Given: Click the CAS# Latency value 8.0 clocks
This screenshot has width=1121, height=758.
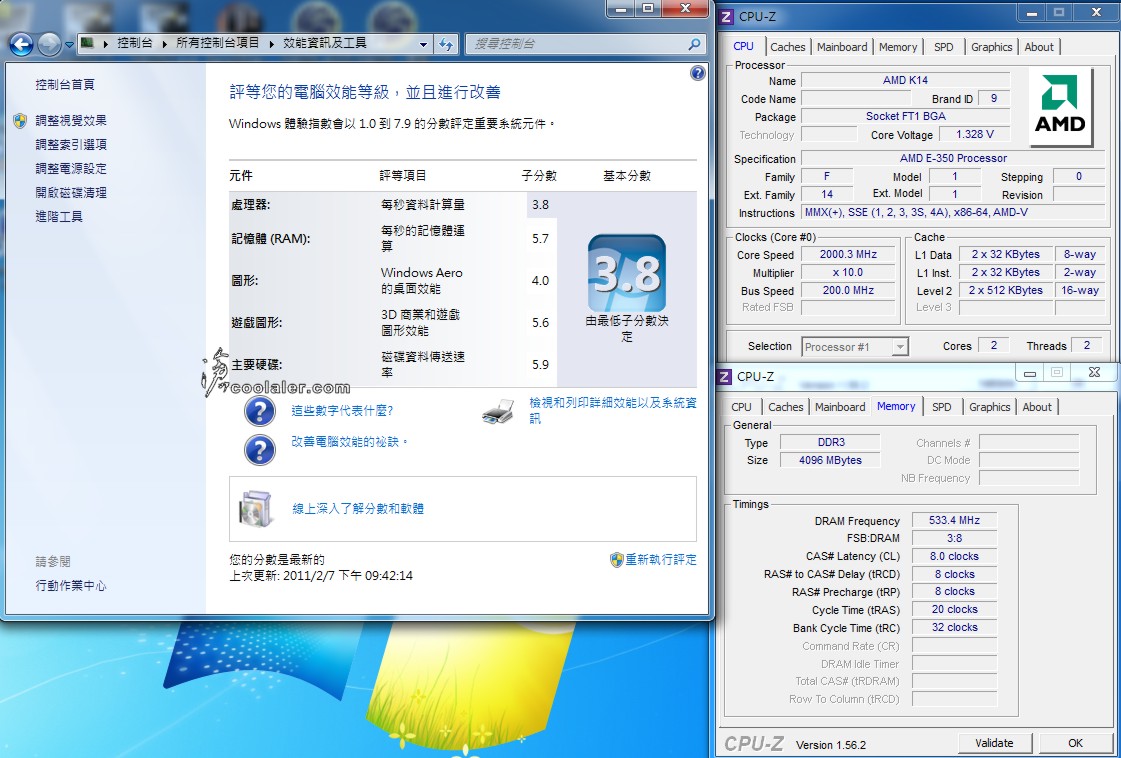Looking at the screenshot, I should tap(954, 556).
